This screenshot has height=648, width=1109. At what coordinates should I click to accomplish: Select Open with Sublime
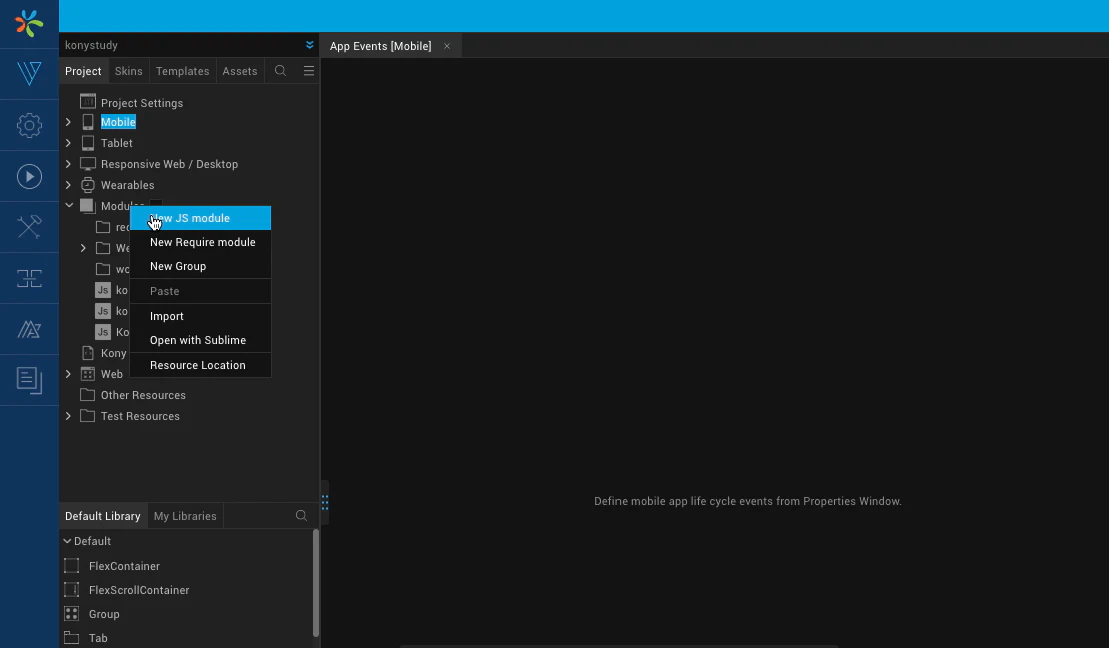[x=200, y=340]
